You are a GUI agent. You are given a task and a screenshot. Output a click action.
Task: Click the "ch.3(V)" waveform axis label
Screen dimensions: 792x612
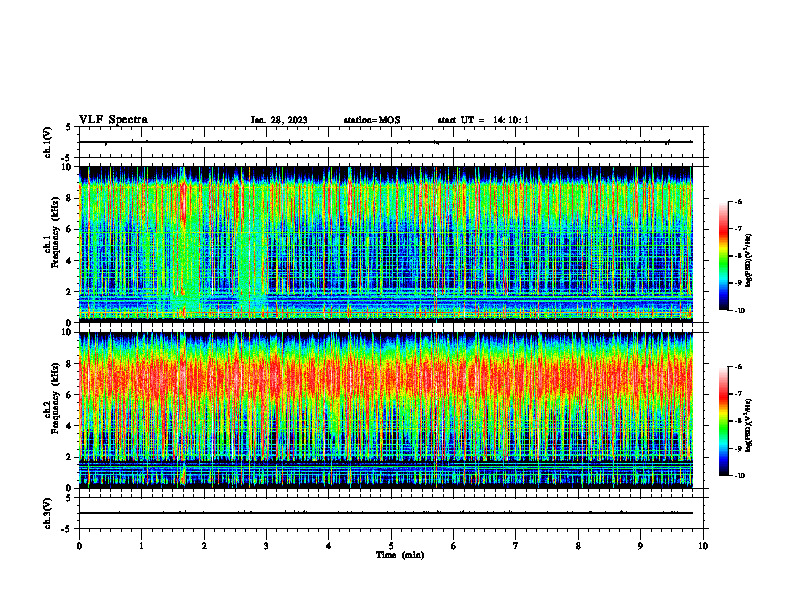coord(47,513)
